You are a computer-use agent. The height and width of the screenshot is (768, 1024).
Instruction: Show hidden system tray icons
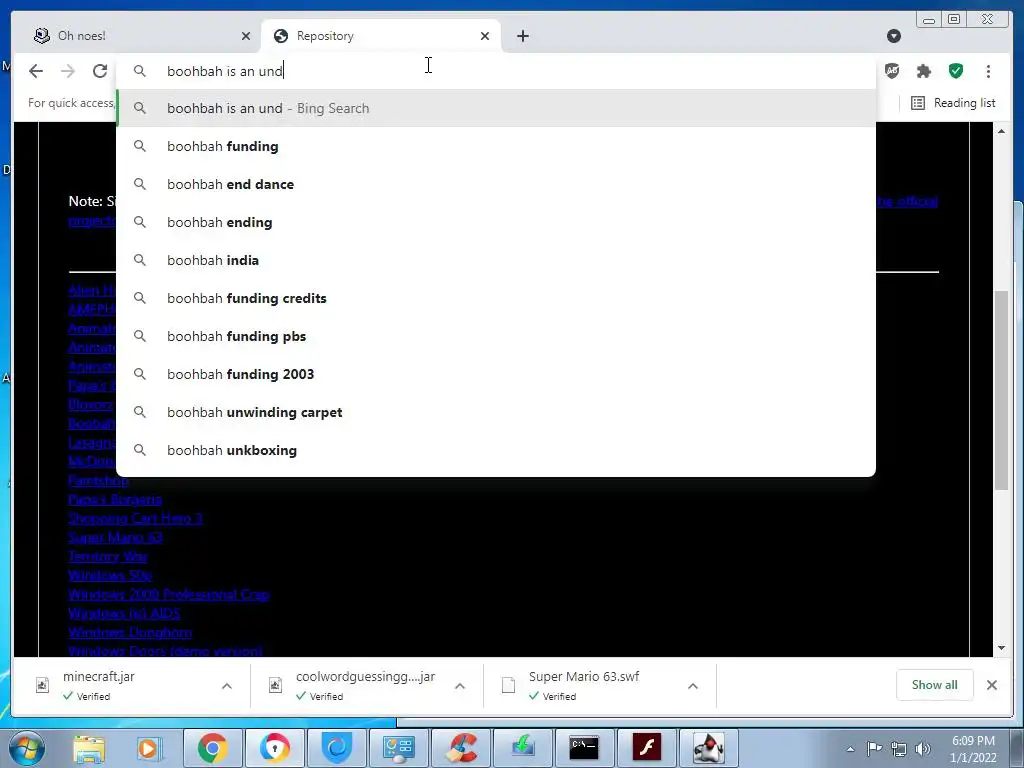point(850,749)
